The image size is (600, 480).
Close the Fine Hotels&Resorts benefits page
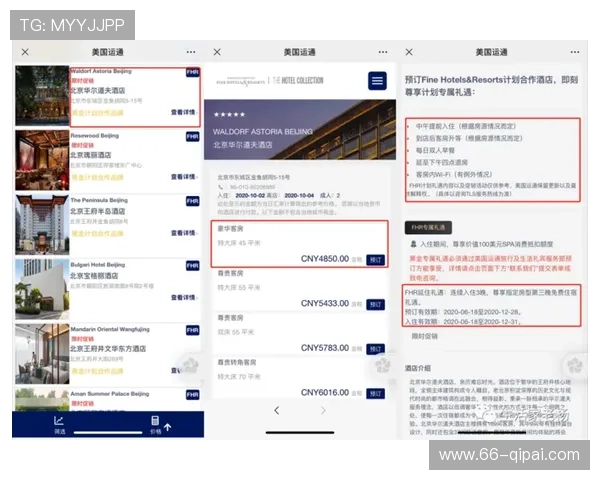tap(409, 52)
